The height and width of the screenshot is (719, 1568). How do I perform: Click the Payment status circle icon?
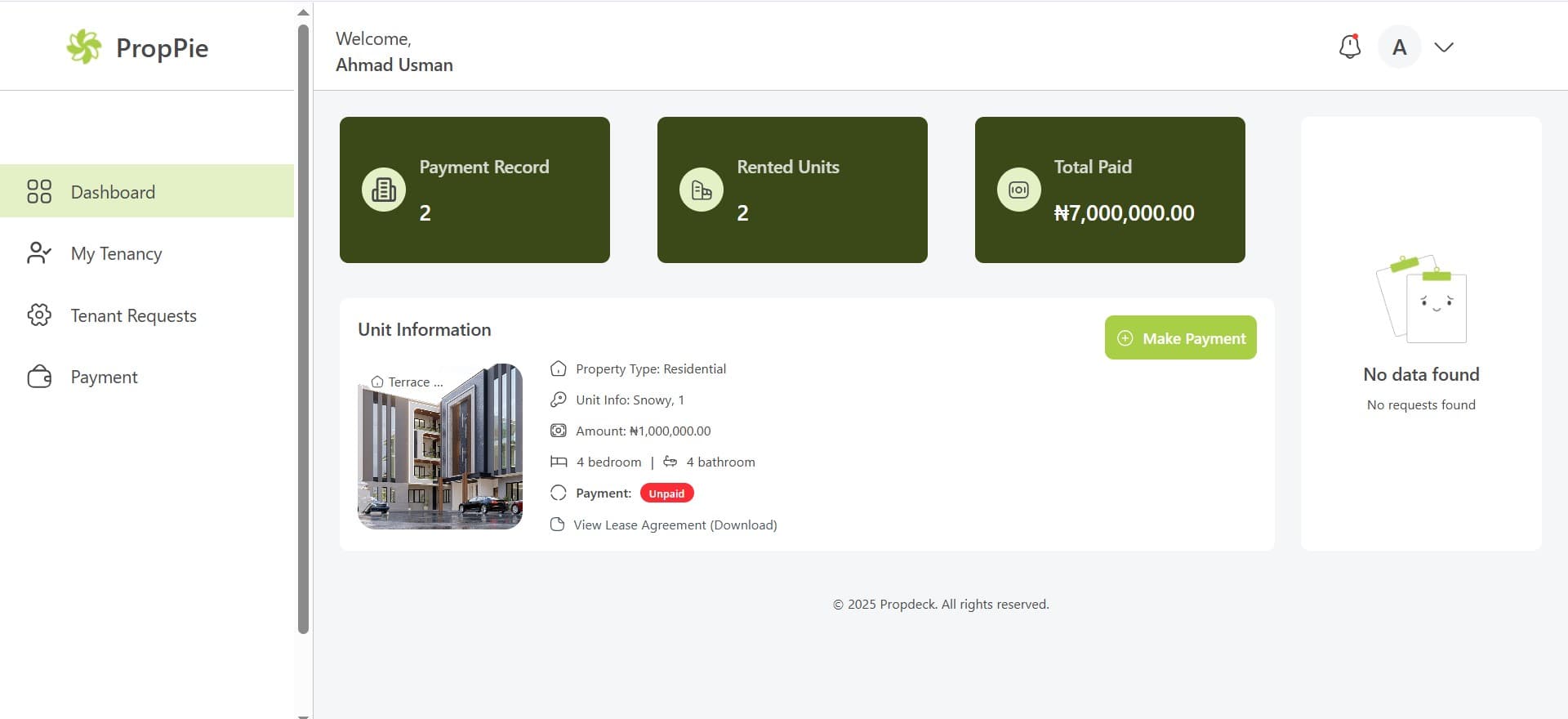(x=559, y=493)
